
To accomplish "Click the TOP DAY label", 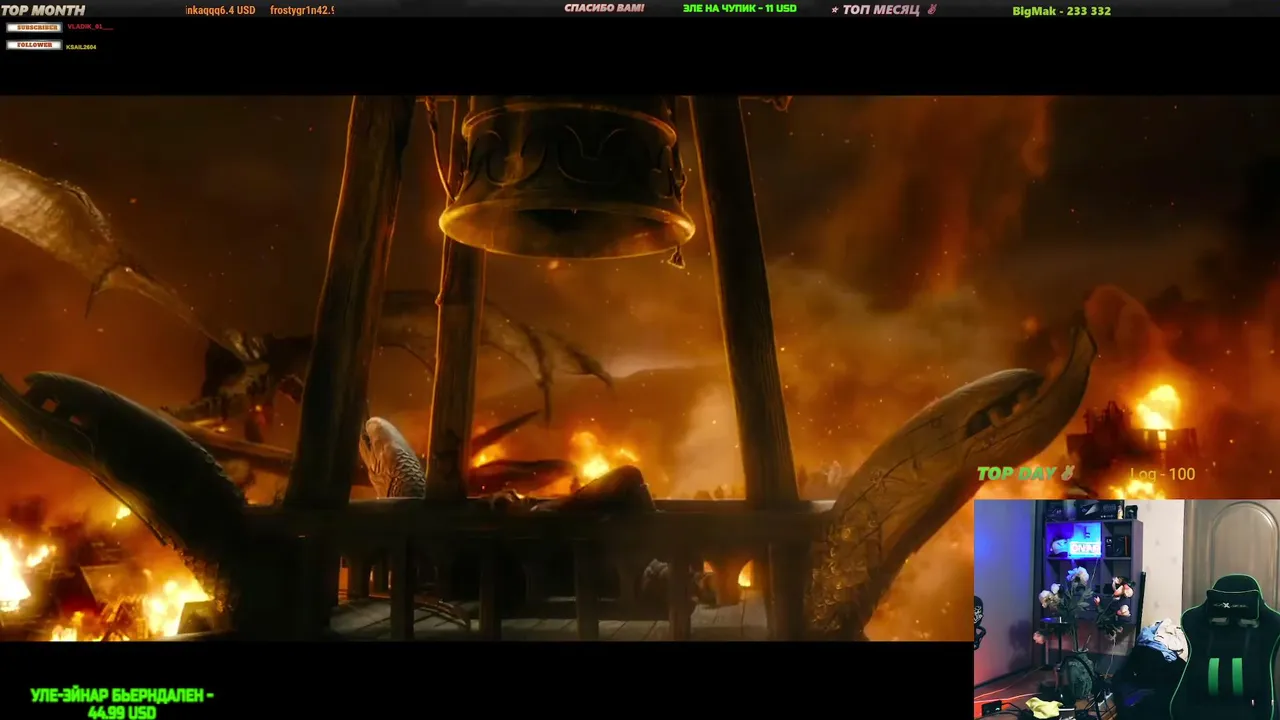I will [1017, 473].
